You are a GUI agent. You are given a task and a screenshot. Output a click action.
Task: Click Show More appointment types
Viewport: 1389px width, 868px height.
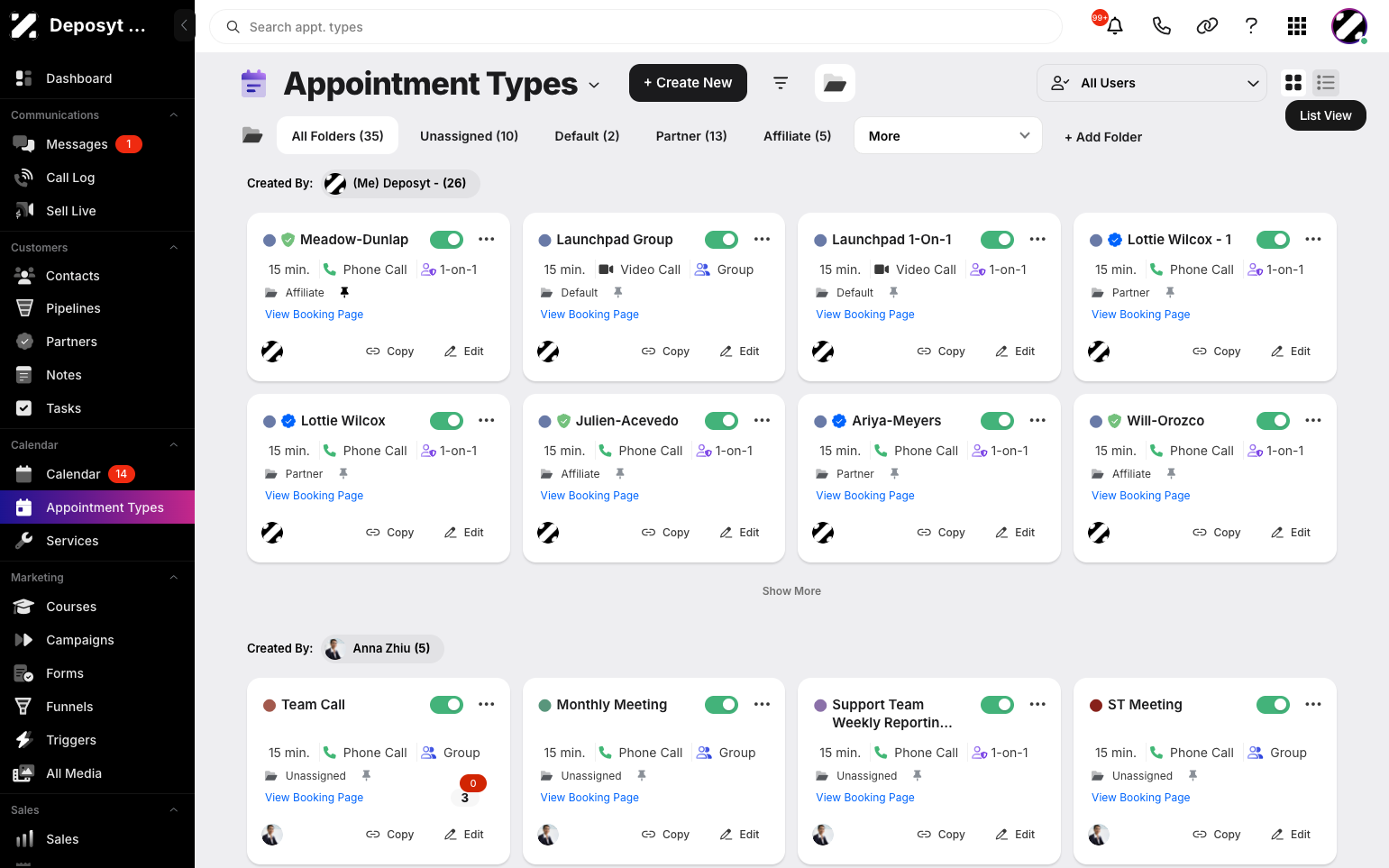(x=791, y=591)
